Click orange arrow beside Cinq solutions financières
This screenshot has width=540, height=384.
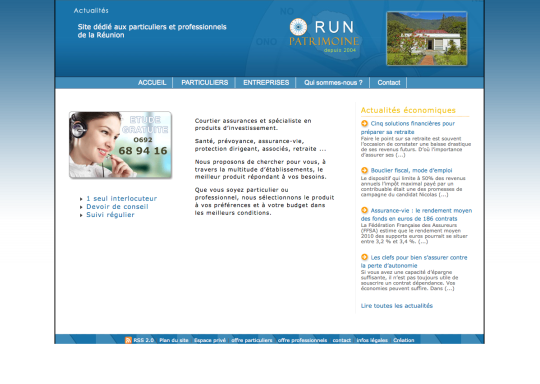364,123
